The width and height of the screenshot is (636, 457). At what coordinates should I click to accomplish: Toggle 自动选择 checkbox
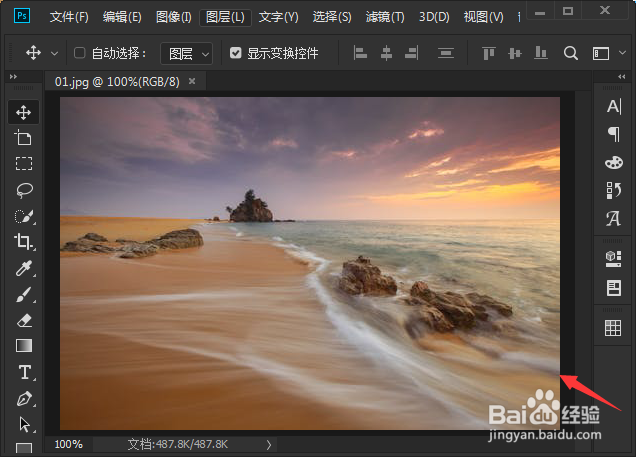pyautogui.click(x=80, y=53)
